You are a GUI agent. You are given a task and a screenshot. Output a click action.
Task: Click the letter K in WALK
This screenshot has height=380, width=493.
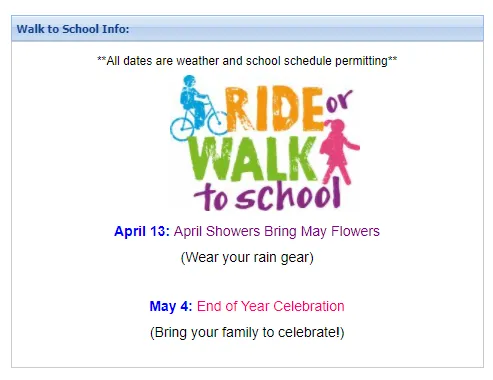[301, 158]
